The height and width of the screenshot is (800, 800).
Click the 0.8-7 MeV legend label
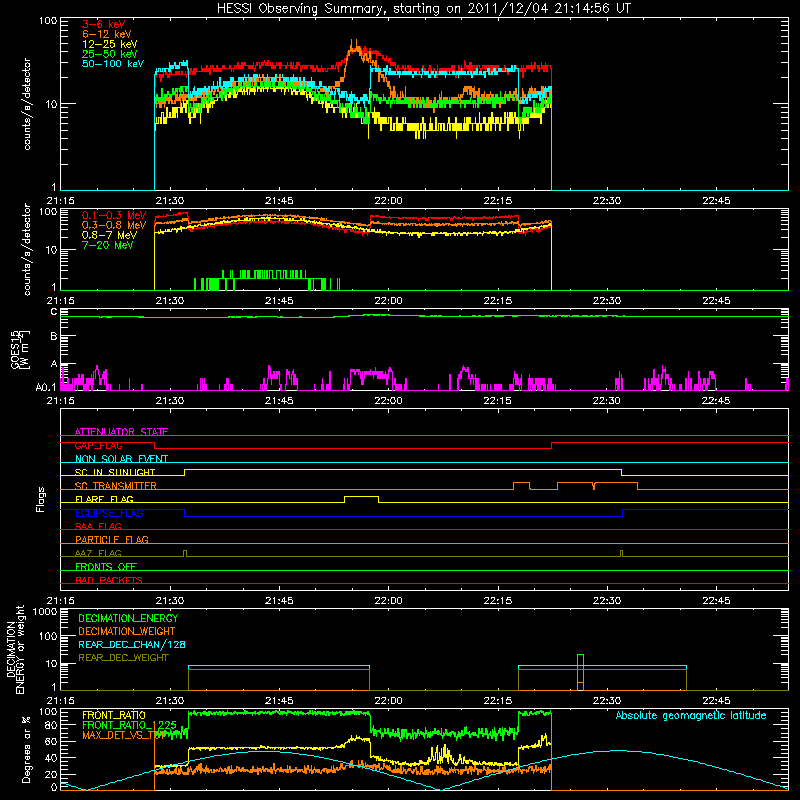(x=109, y=235)
